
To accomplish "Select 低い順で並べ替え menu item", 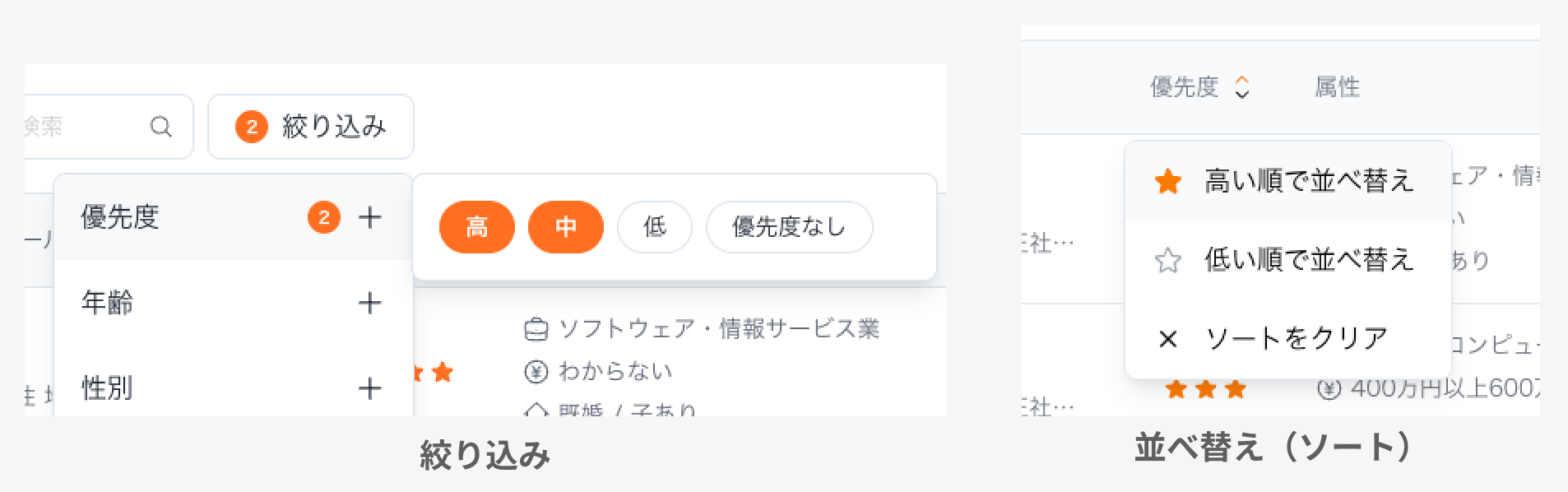I will tap(1308, 260).
